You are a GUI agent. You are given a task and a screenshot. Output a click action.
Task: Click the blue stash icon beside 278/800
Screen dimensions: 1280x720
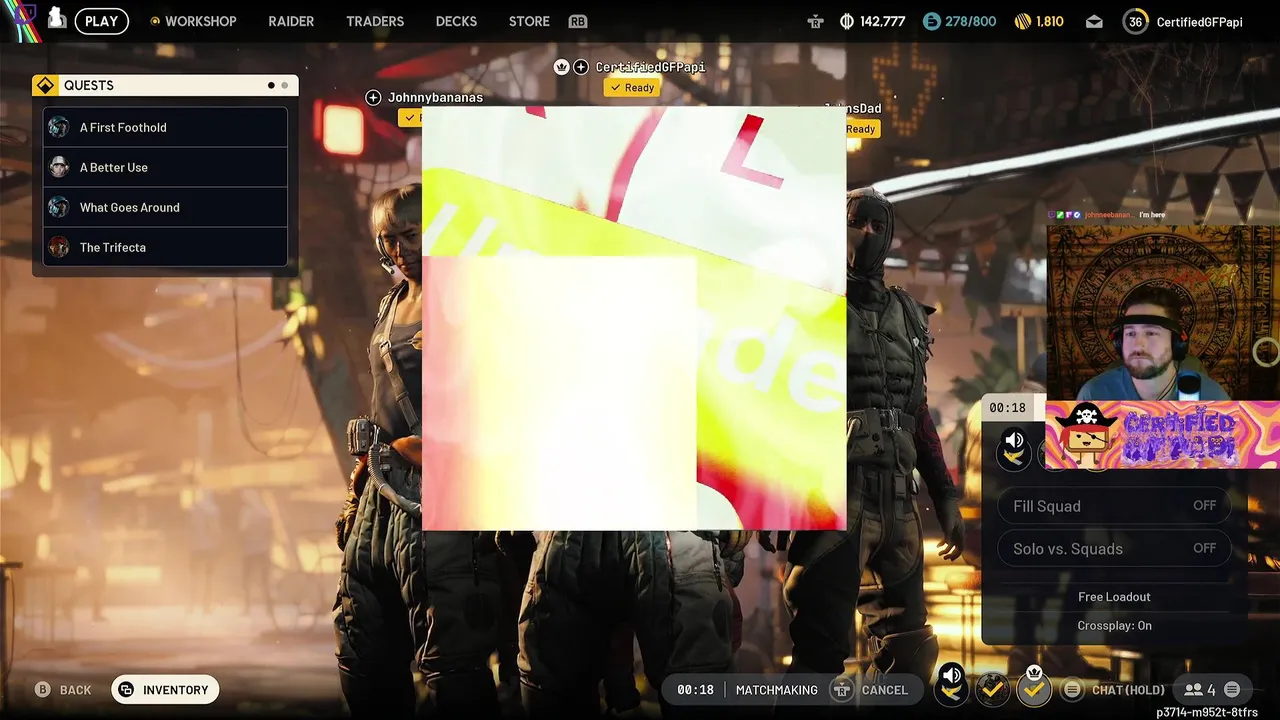[x=931, y=21]
